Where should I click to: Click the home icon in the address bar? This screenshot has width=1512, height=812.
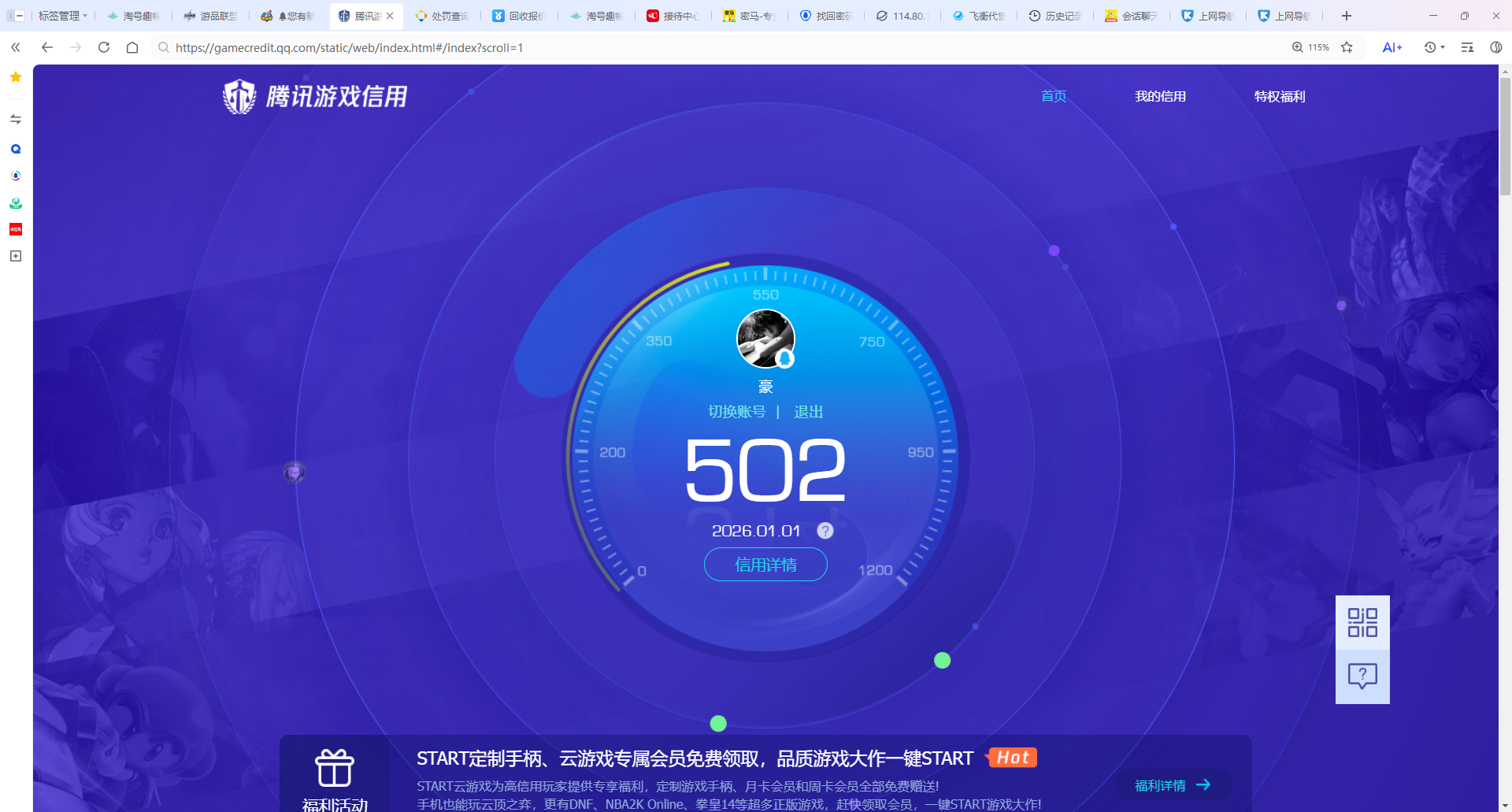tap(132, 47)
